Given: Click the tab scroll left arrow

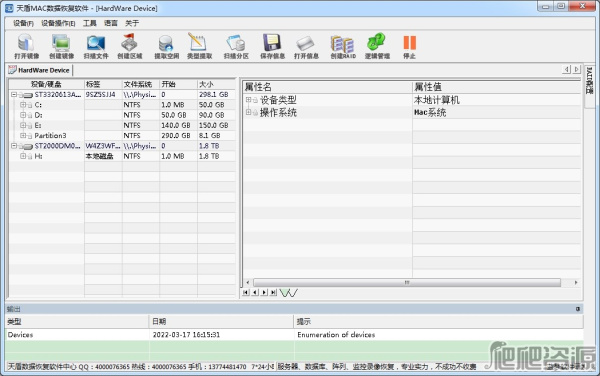Looking at the screenshot, I should point(566,69).
